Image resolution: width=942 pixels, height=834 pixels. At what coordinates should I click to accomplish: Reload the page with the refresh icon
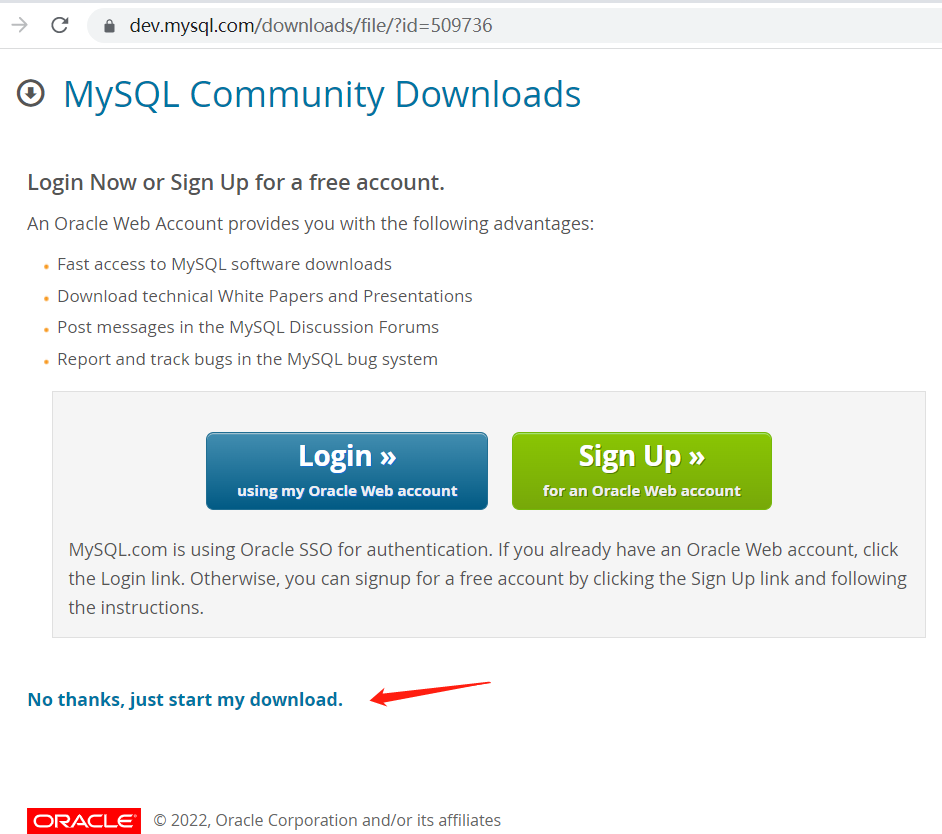[59, 25]
